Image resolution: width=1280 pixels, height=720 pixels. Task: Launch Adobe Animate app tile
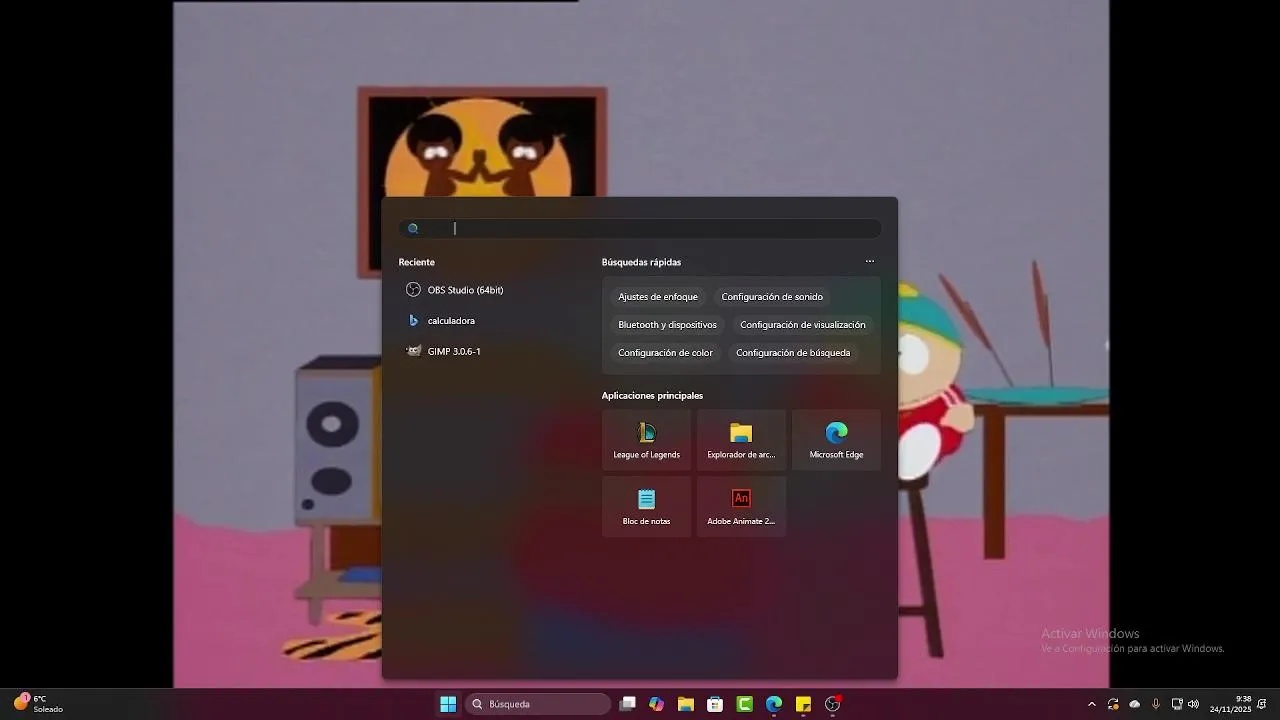[741, 506]
